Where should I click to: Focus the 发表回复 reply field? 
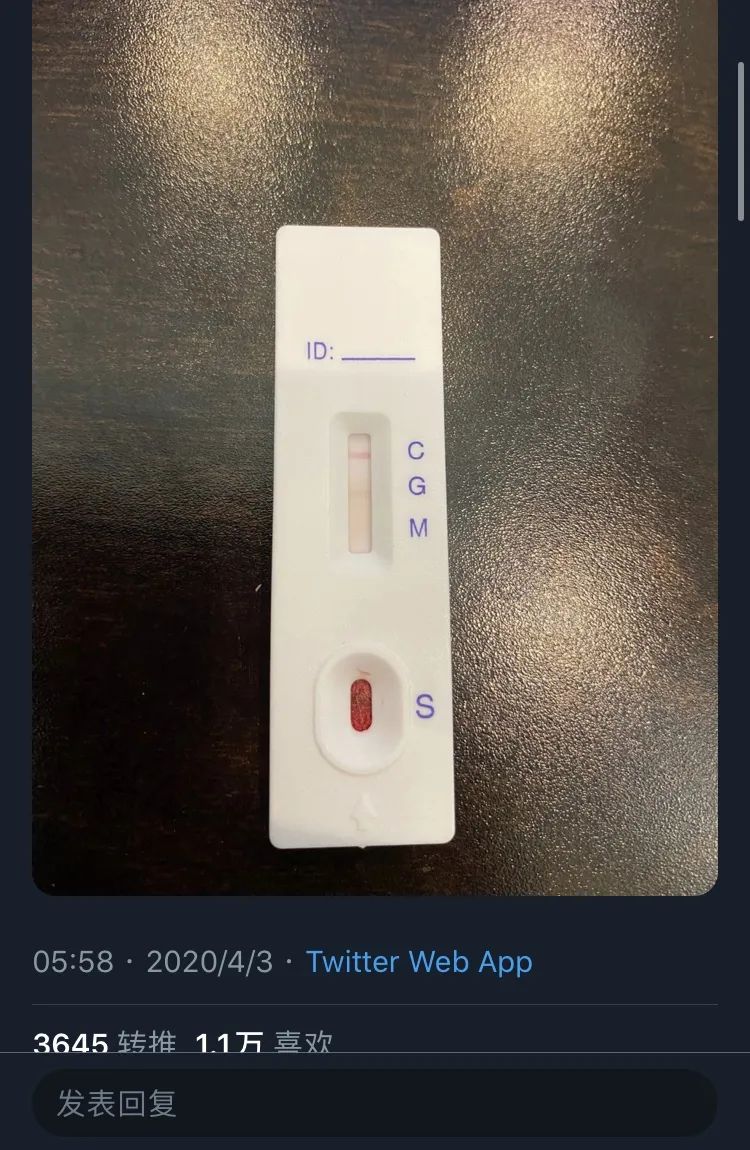coord(374,1103)
